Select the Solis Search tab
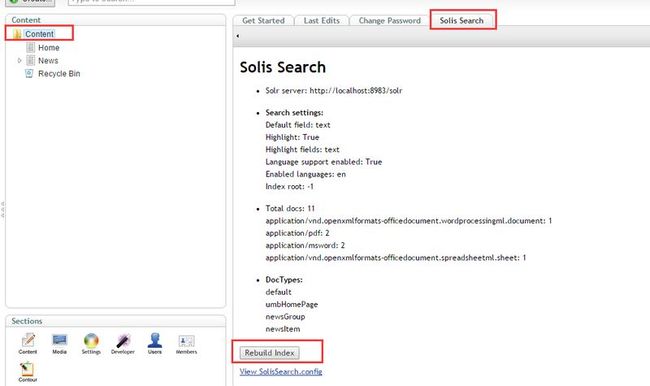 point(463,20)
